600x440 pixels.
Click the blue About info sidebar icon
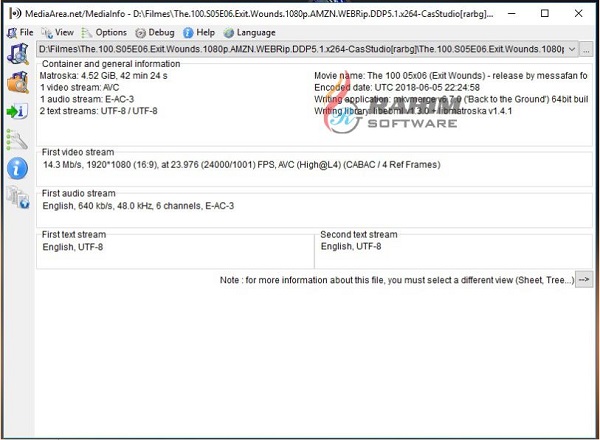point(17,168)
